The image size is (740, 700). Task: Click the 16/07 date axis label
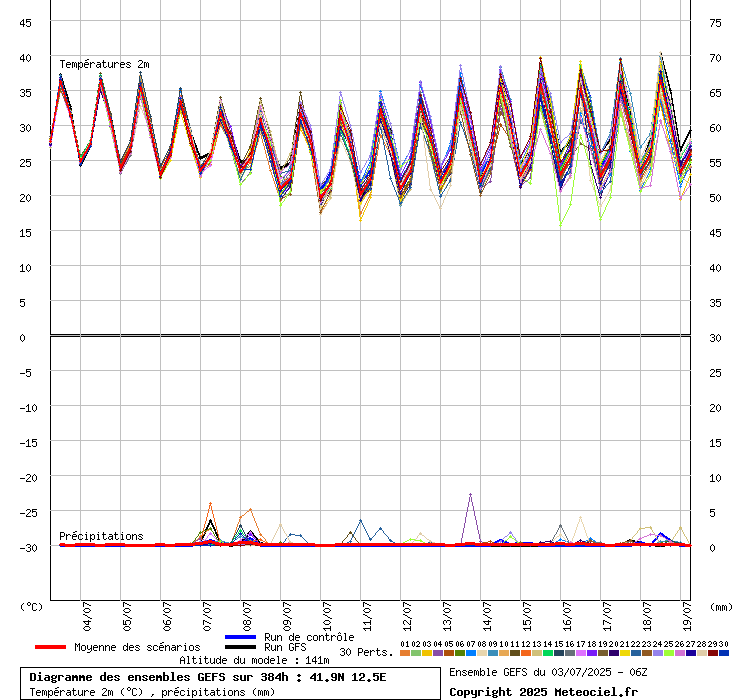click(567, 616)
